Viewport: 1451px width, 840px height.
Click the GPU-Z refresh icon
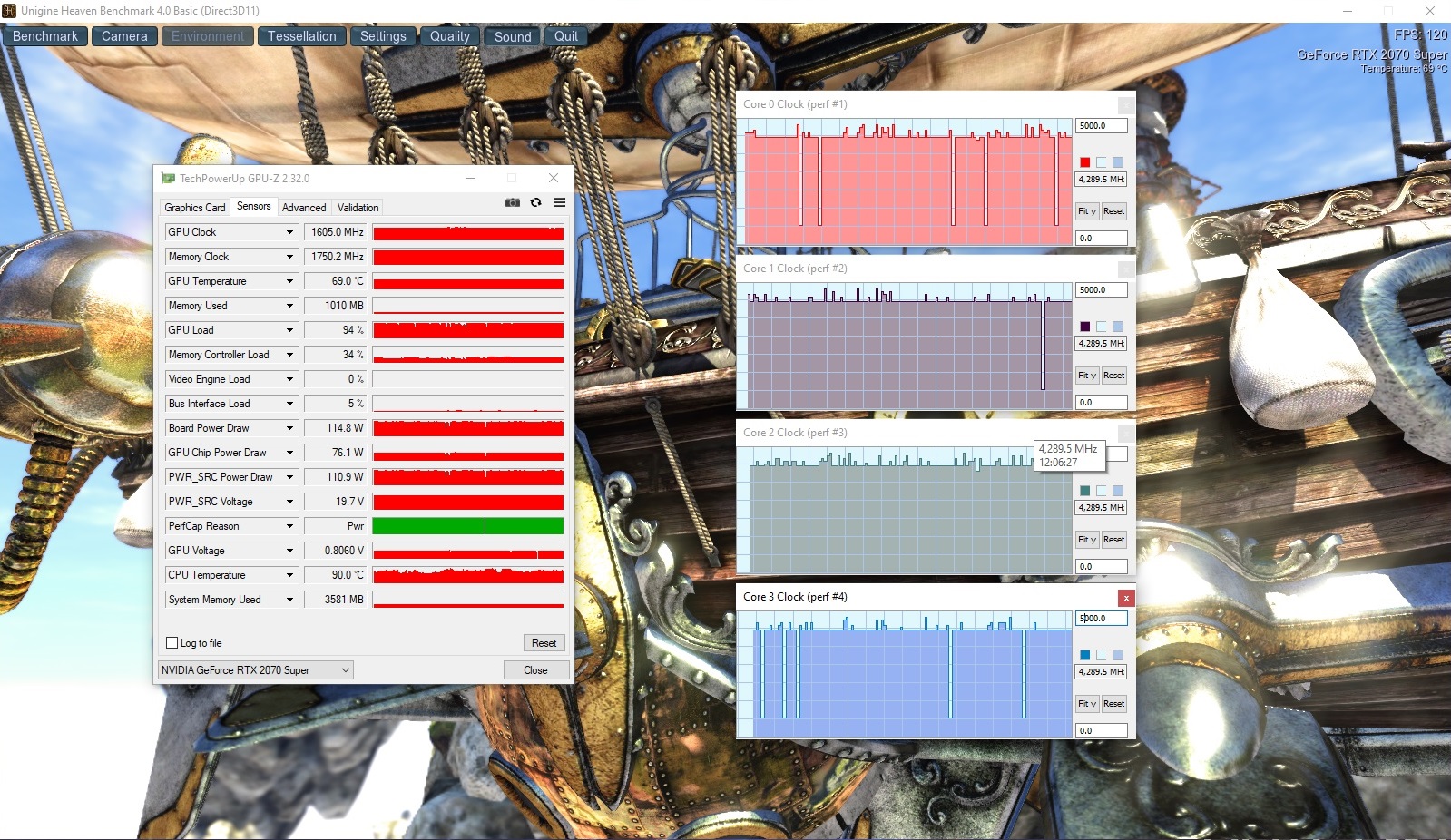[536, 202]
